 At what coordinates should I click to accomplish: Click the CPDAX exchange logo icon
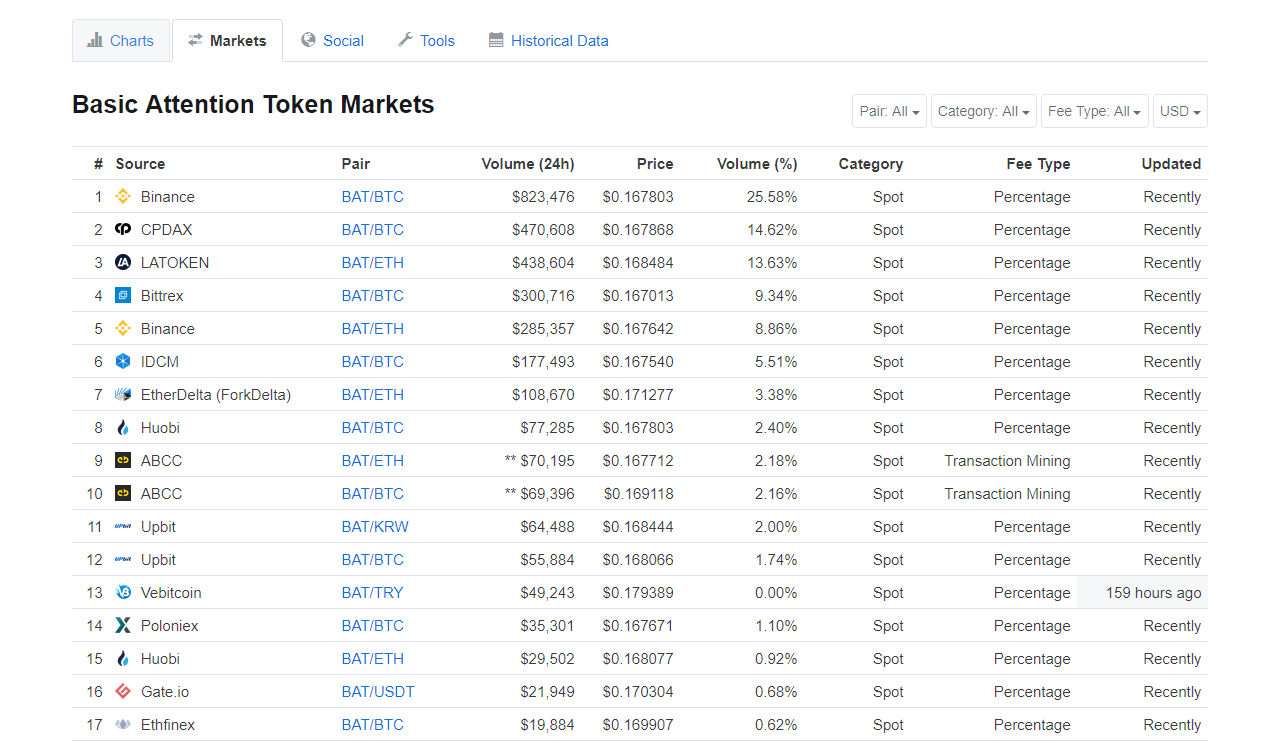[x=123, y=230]
